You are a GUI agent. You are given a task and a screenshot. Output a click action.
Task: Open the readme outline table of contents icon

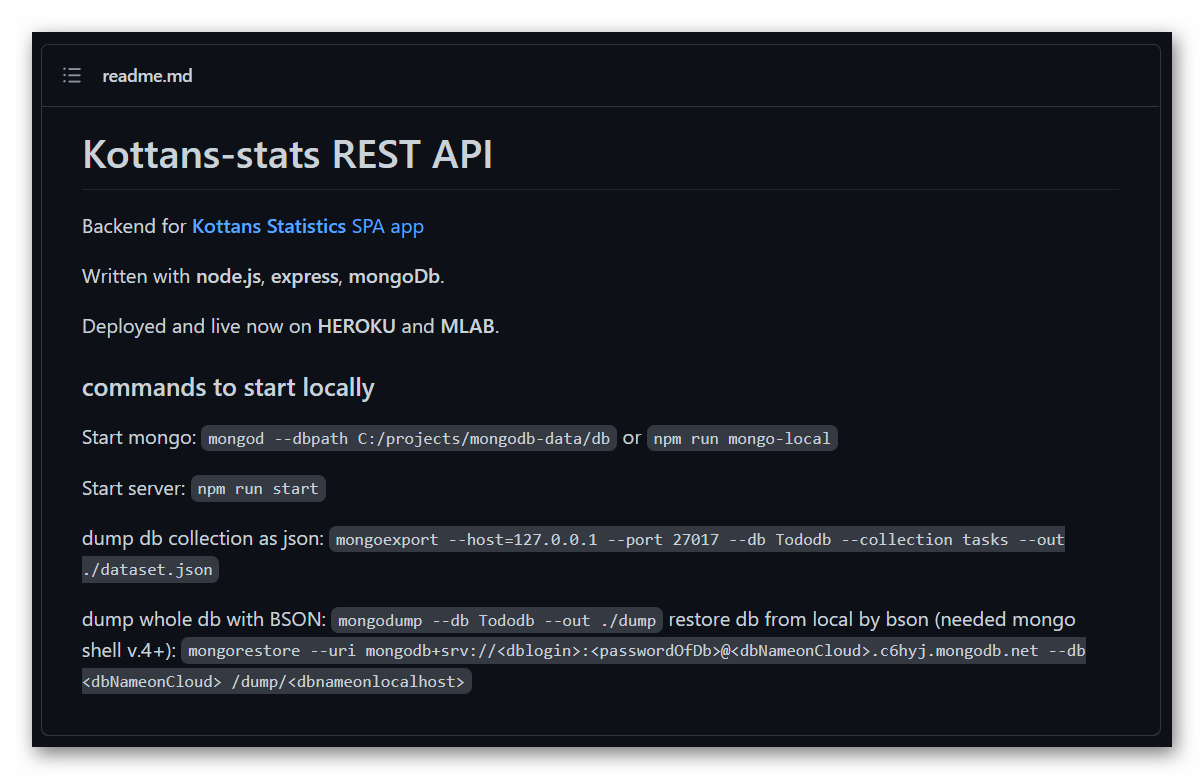point(71,75)
